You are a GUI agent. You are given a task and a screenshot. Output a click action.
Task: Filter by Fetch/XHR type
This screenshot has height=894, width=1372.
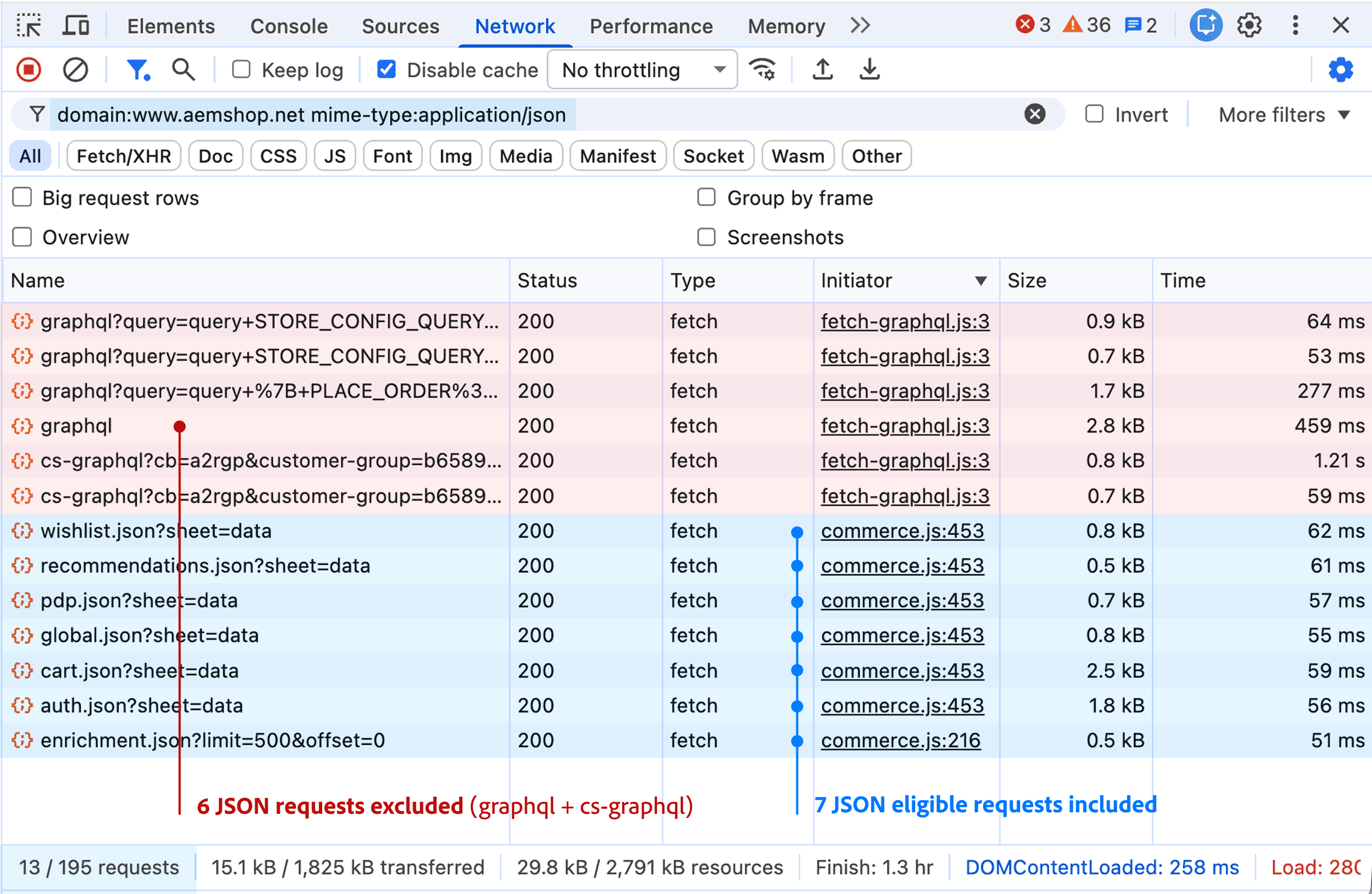point(124,156)
